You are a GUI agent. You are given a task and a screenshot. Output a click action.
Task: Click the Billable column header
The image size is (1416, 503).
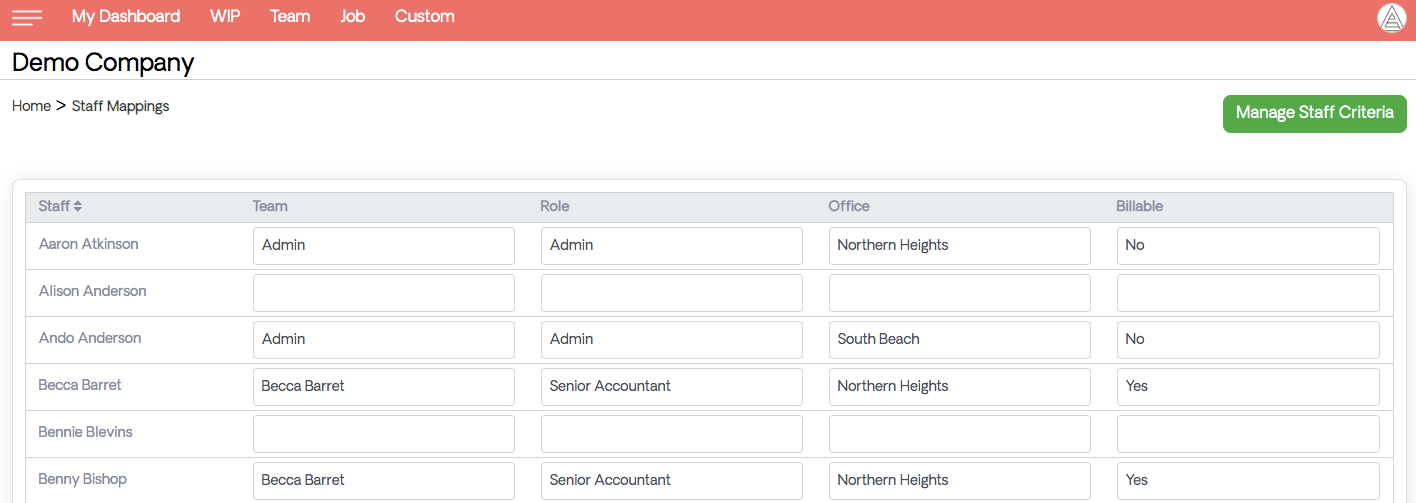[x=1140, y=206]
